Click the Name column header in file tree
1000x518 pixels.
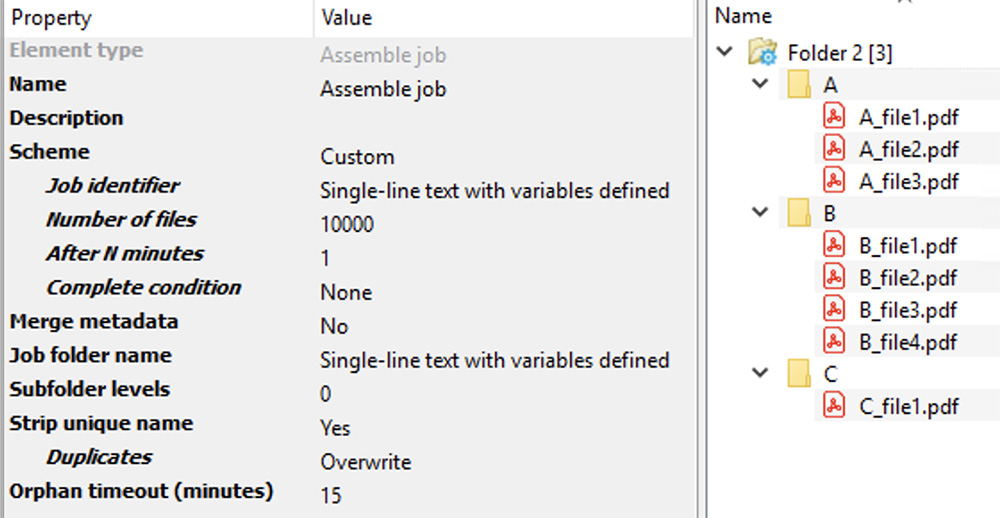pos(743,16)
